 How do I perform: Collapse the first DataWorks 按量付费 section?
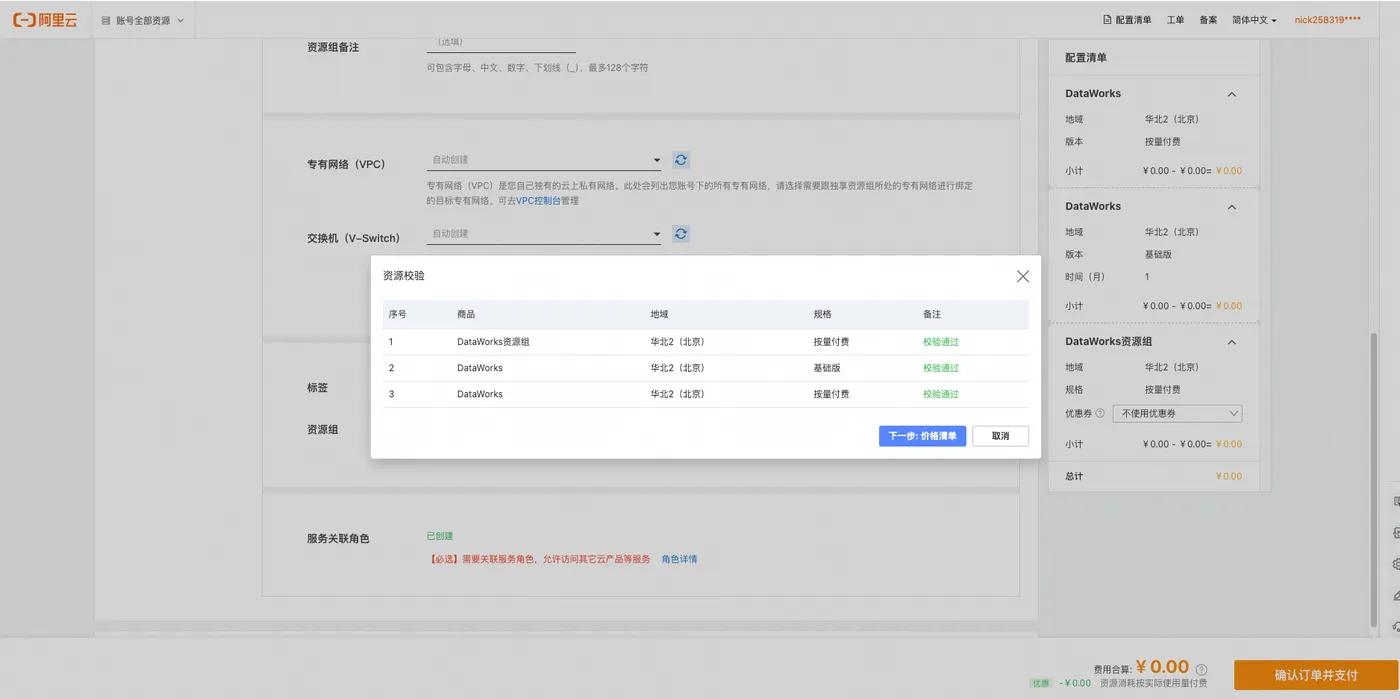[1232, 94]
